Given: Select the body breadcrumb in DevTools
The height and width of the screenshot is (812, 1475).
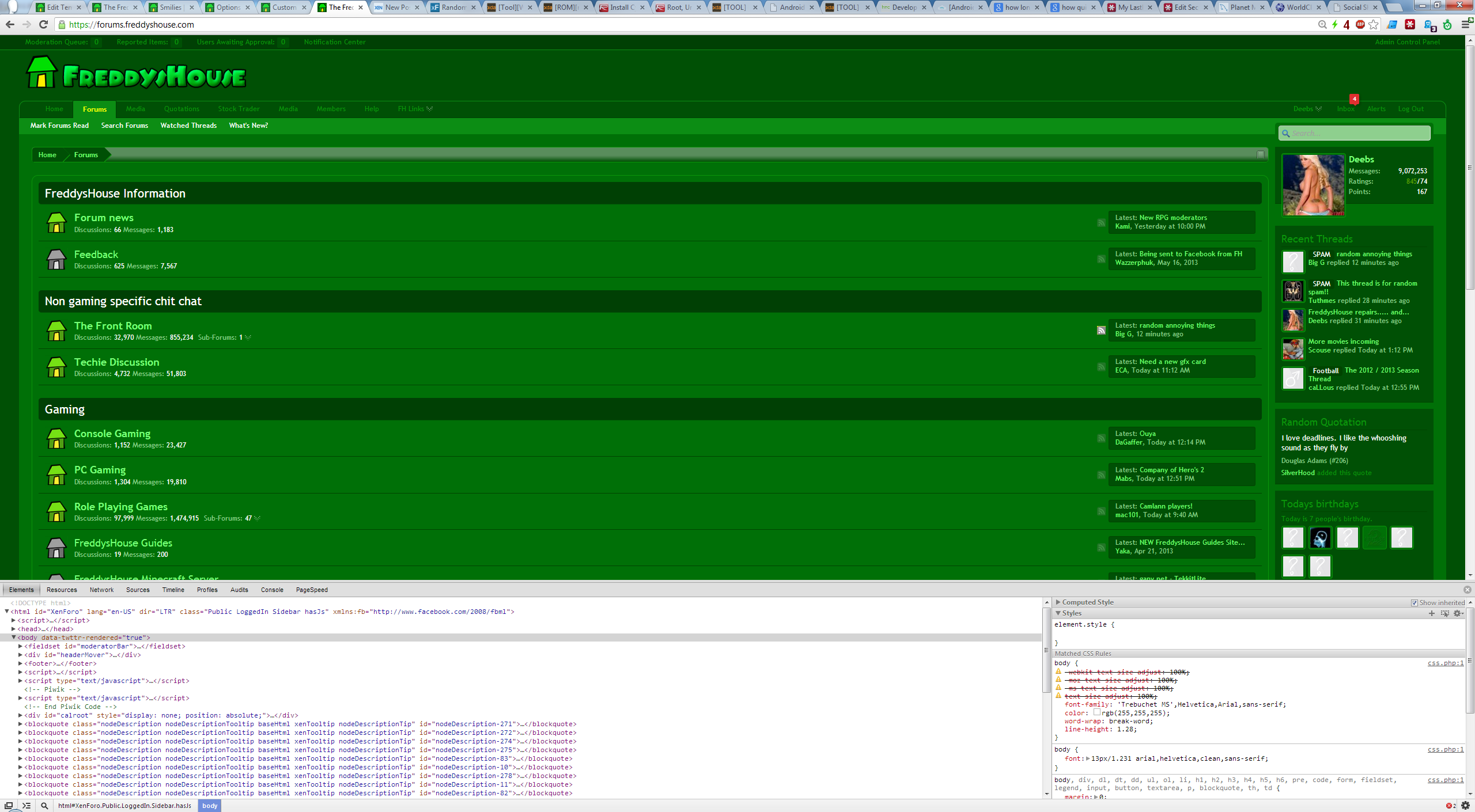Looking at the screenshot, I should (210, 806).
